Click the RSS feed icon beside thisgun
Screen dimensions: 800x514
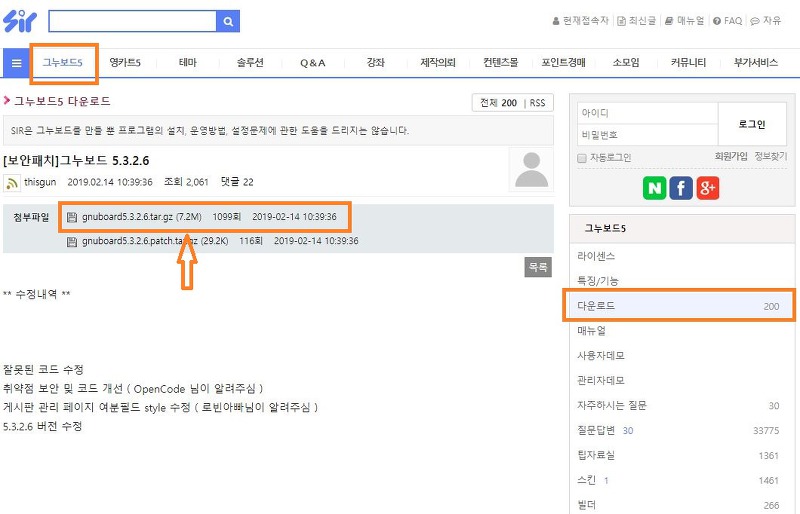coord(12,183)
